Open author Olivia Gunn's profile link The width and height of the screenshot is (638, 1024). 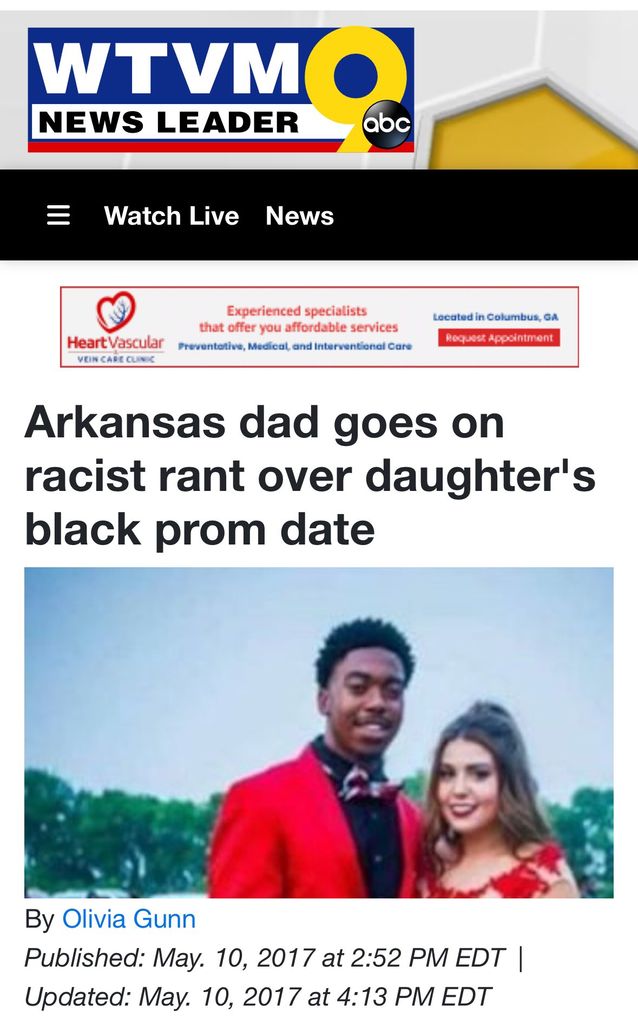click(x=129, y=919)
